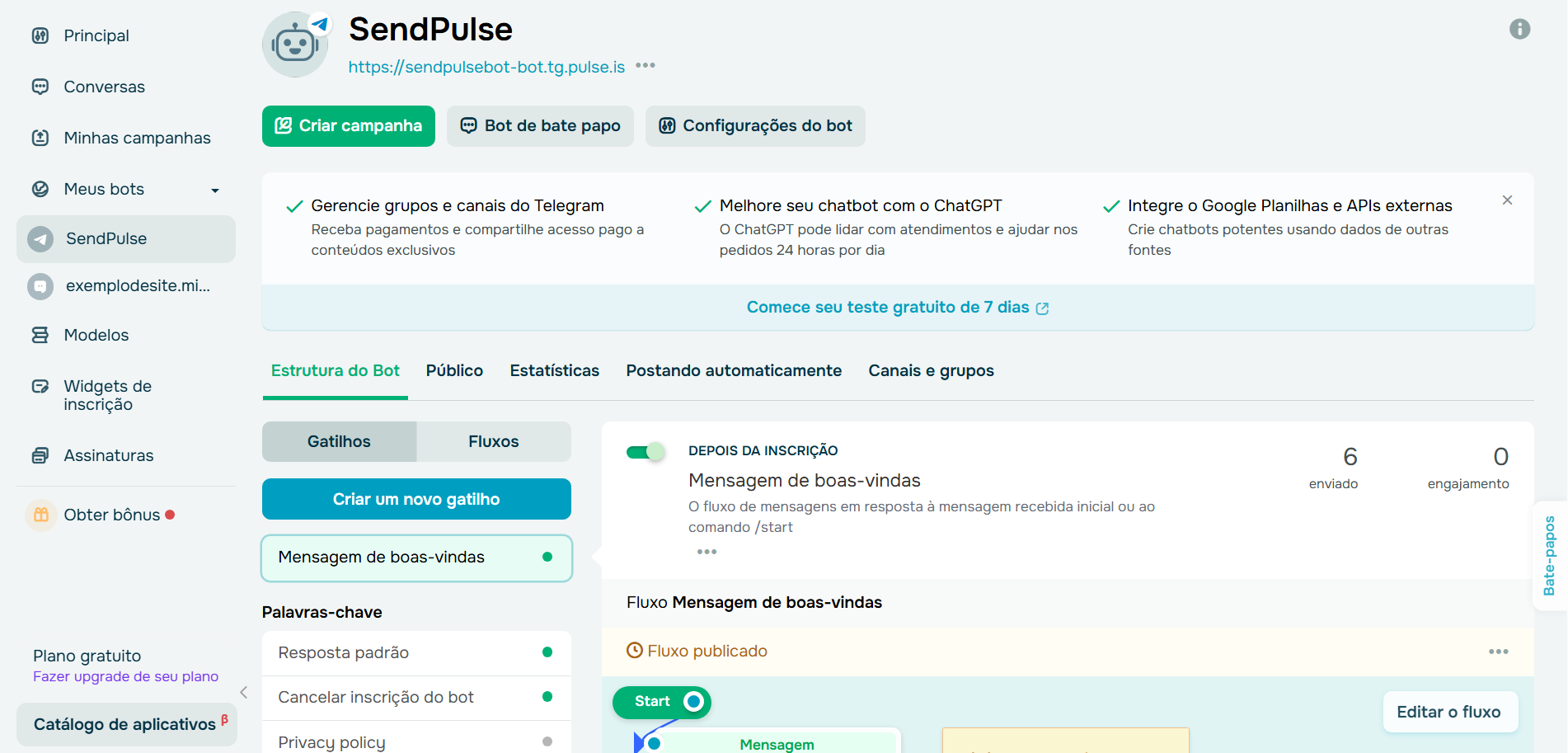
Task: Open Fluxo publicado more options menu
Action: coord(1498,652)
